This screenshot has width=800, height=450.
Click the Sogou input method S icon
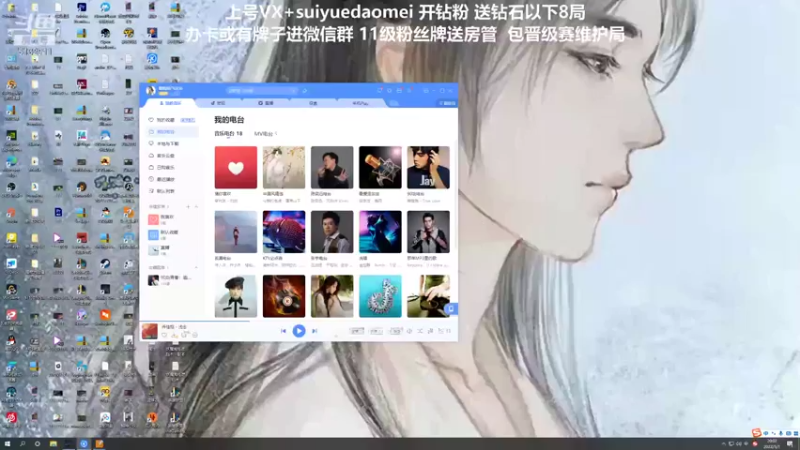pos(756,433)
